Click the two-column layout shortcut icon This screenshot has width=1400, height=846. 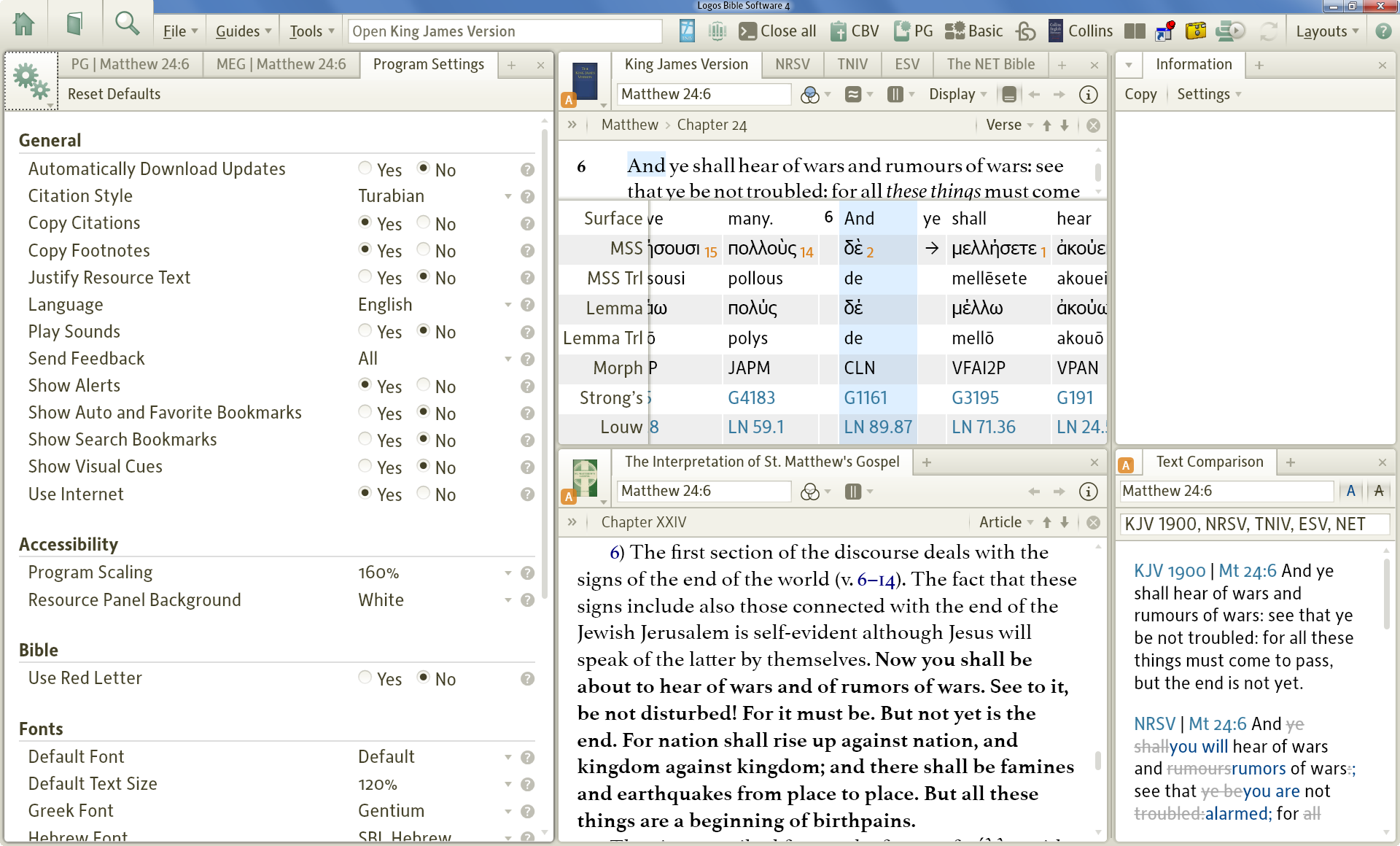coord(1135,31)
